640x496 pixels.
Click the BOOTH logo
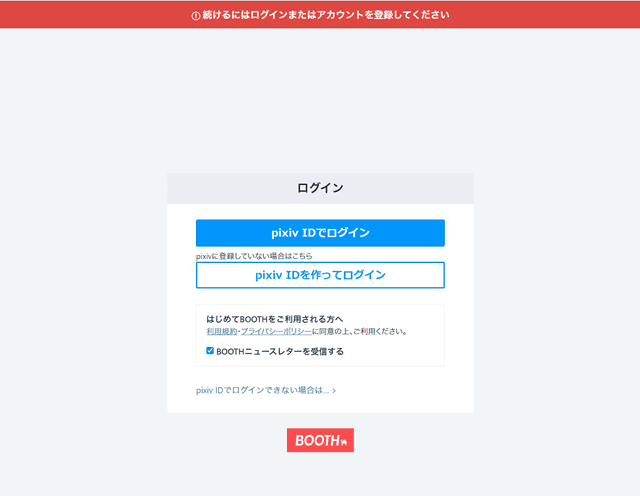[320, 440]
